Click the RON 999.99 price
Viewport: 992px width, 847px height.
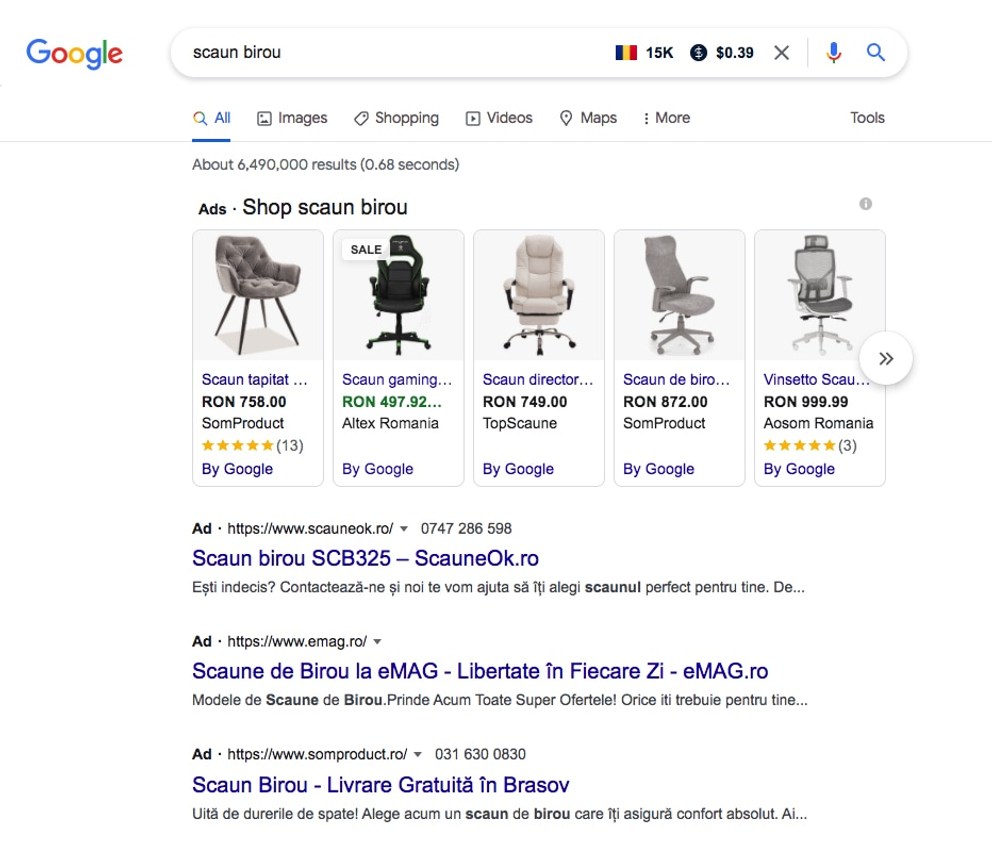(806, 402)
